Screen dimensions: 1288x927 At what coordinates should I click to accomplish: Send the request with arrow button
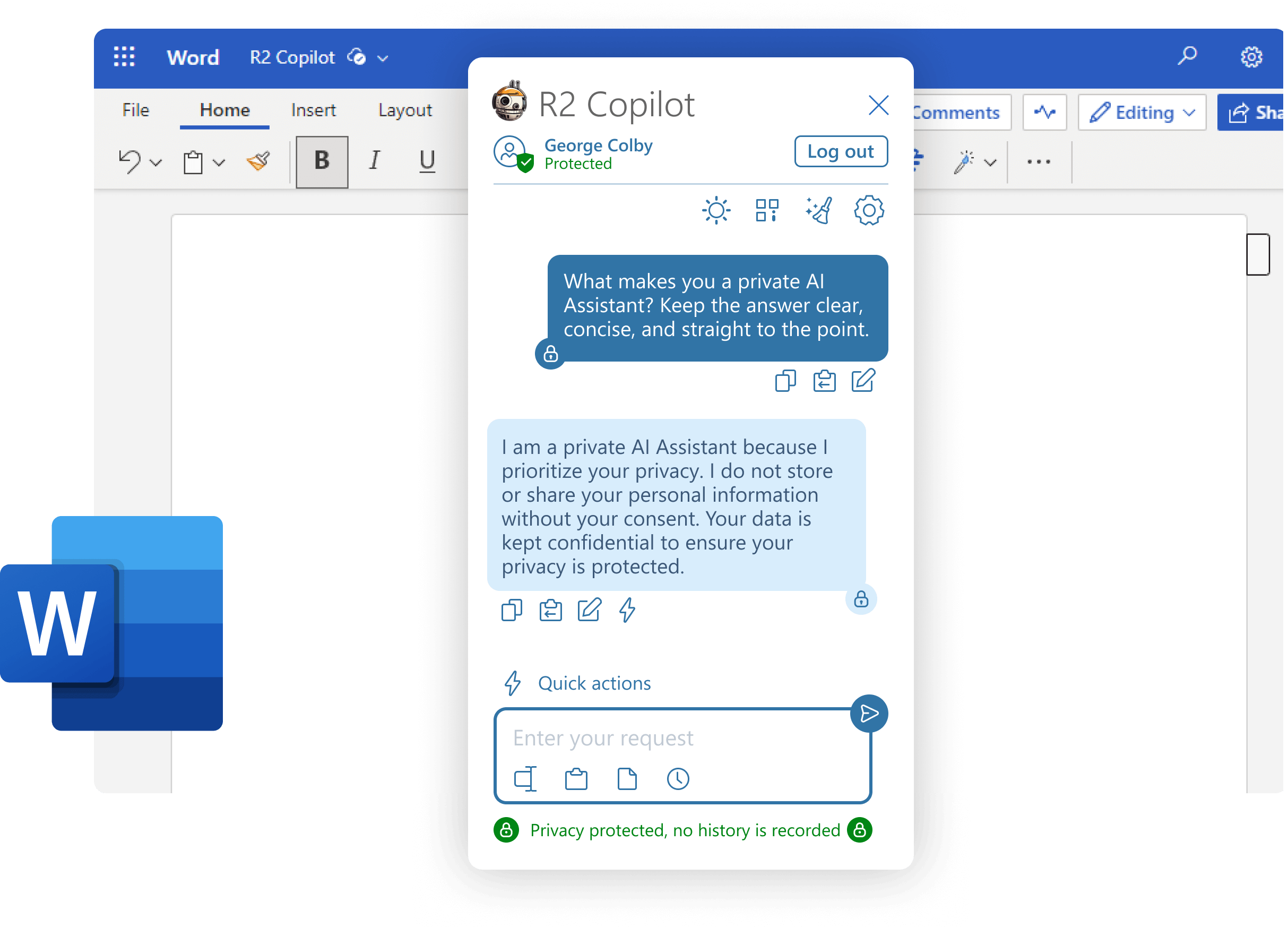click(869, 714)
